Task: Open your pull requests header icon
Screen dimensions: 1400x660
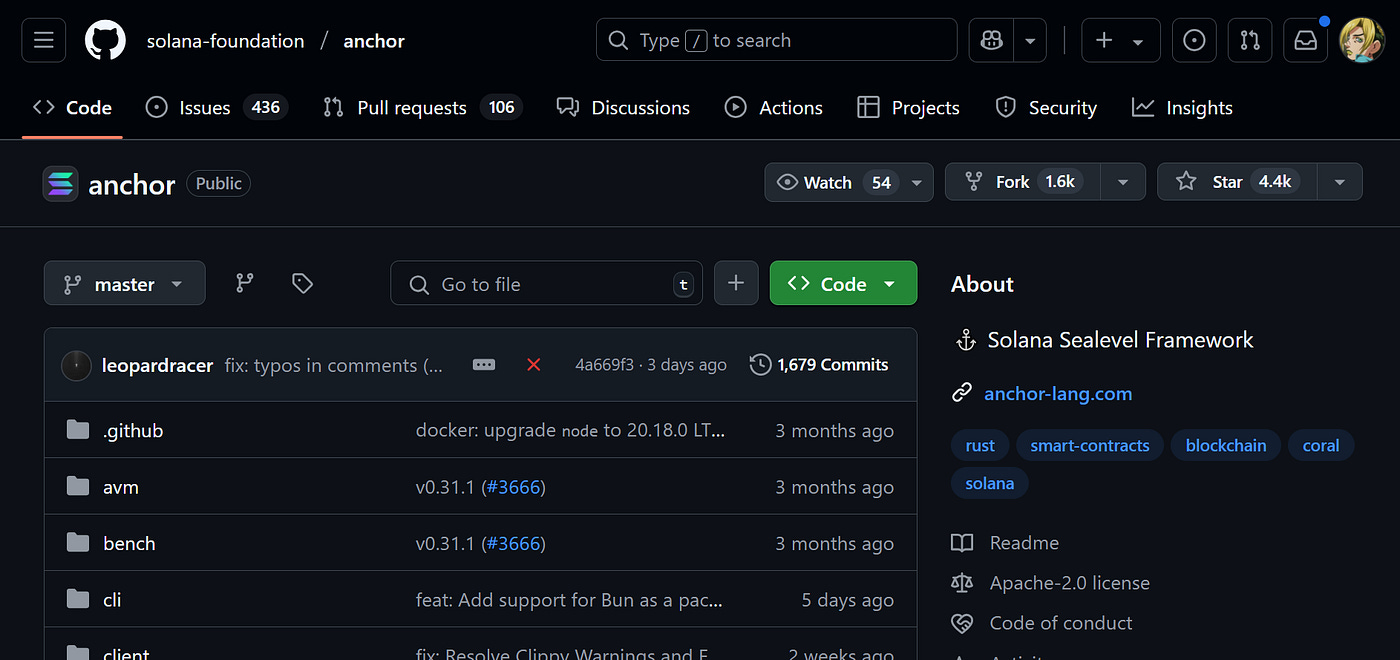Action: click(x=1250, y=41)
